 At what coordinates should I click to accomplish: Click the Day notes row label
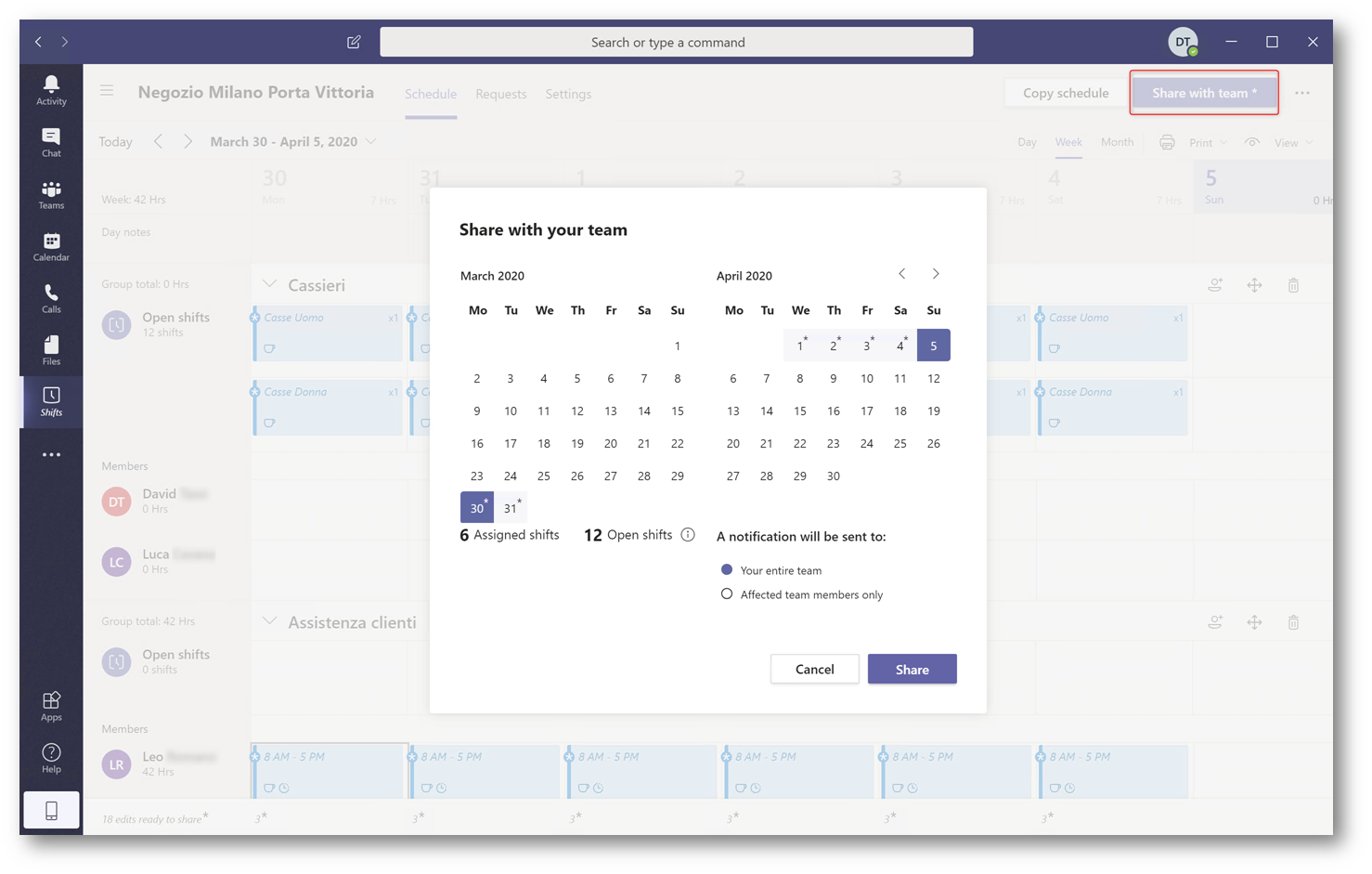(126, 232)
